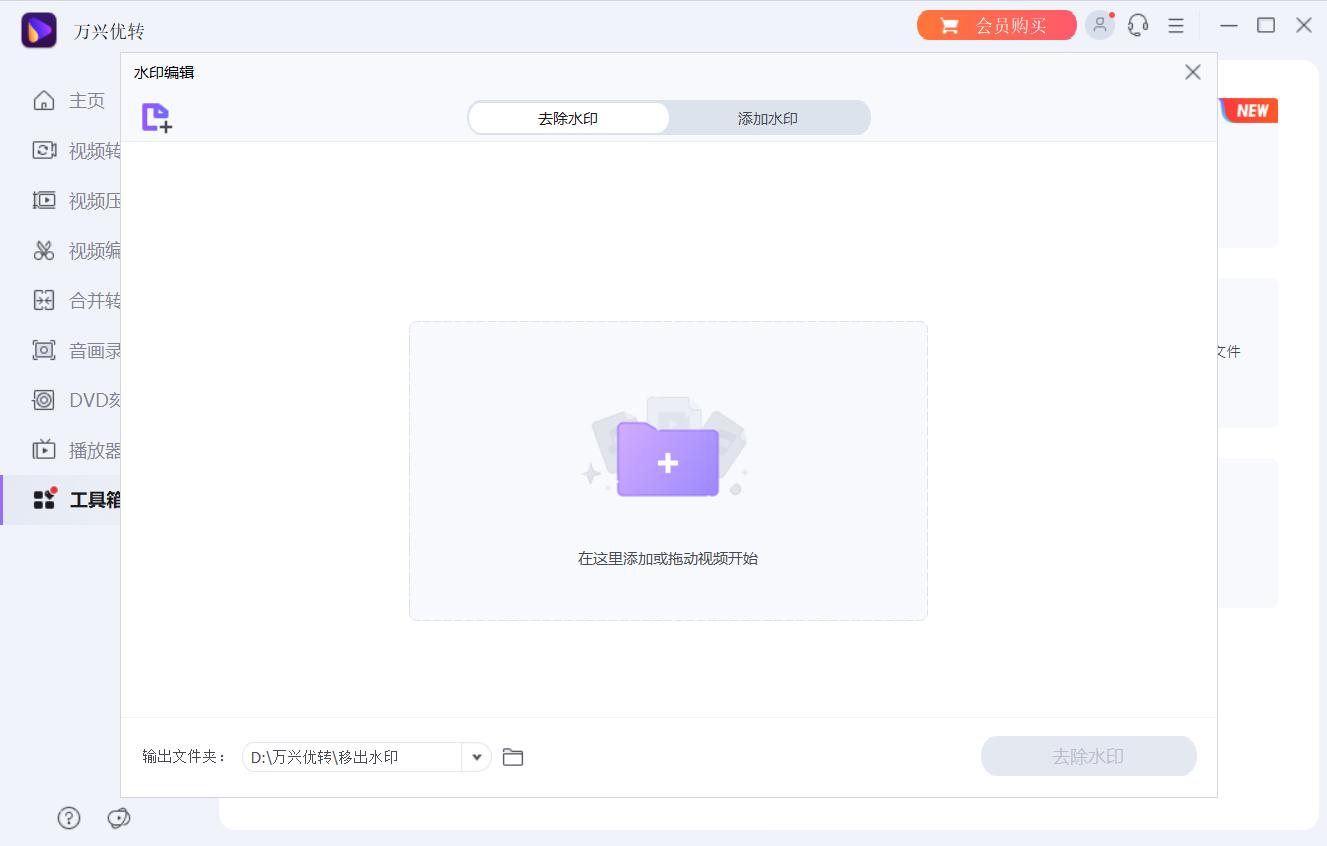
Task: Click the 去除水印 action button
Action: tap(1088, 756)
